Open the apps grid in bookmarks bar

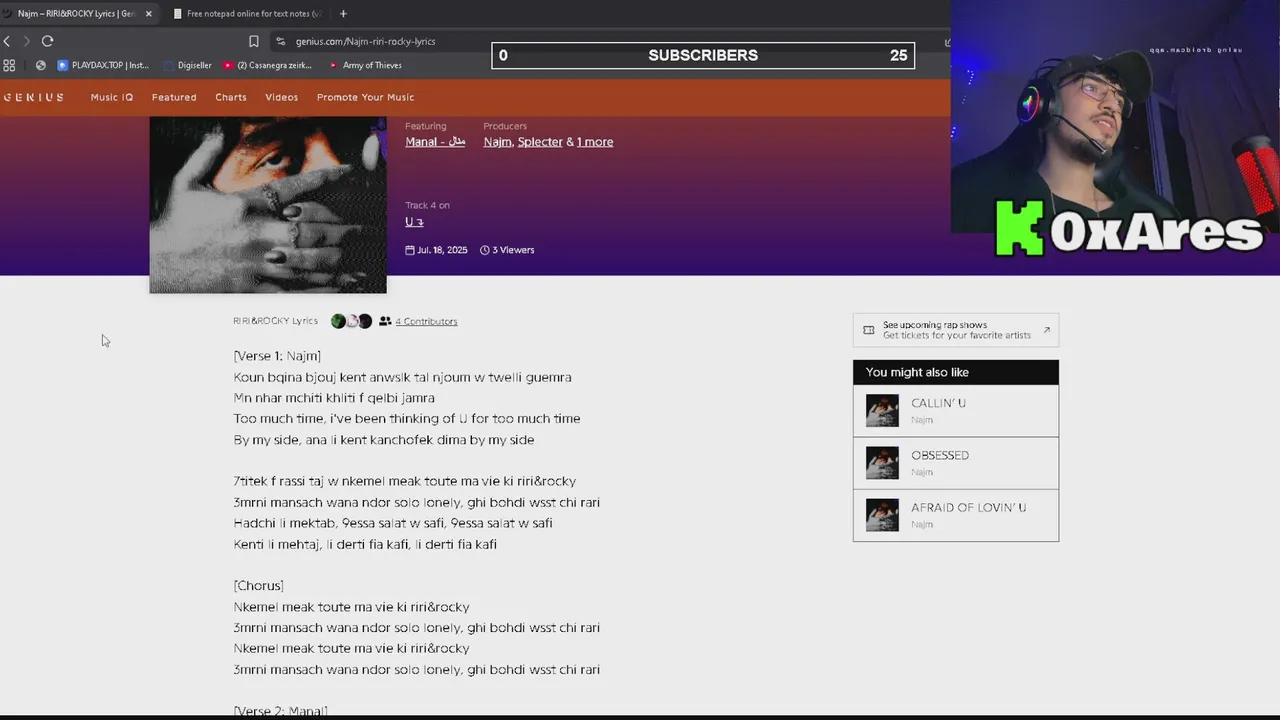pyautogui.click(x=9, y=65)
